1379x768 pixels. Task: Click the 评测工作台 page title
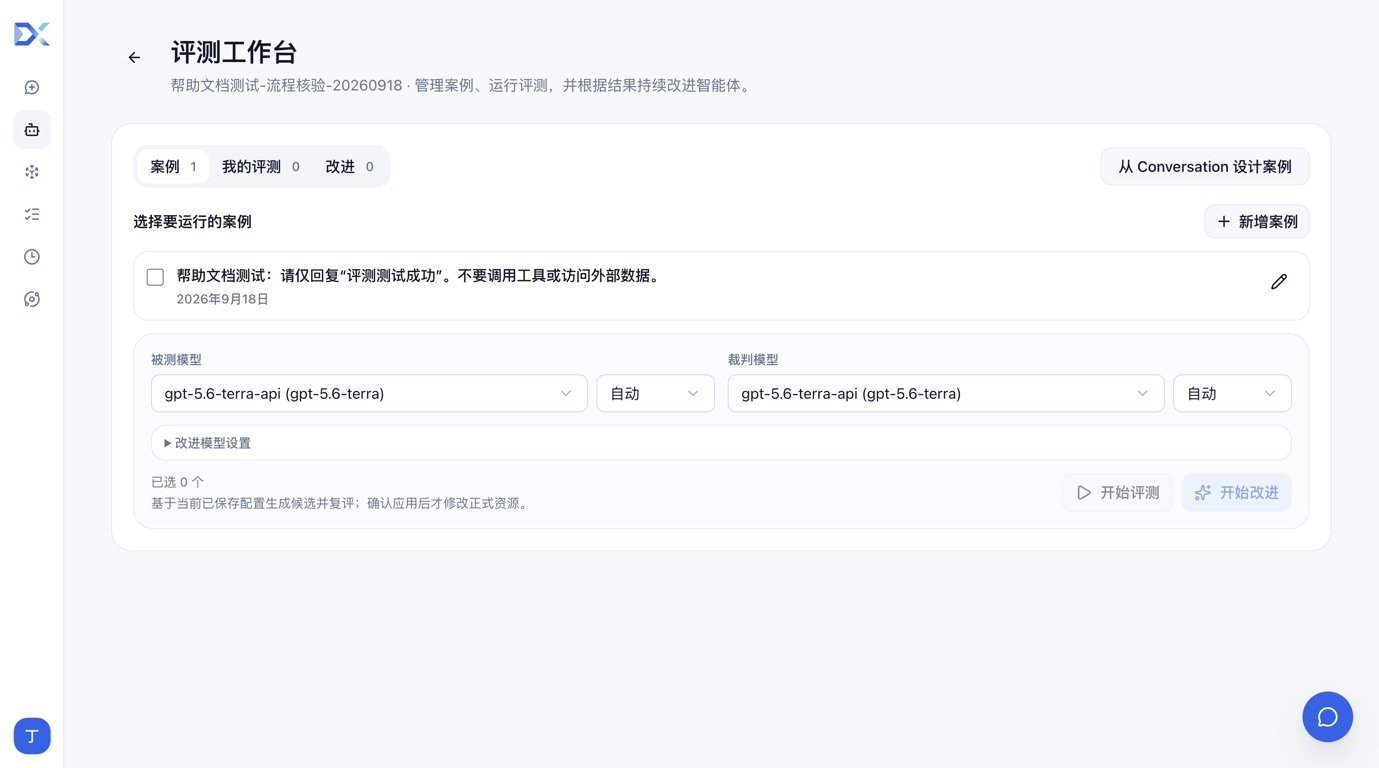234,52
